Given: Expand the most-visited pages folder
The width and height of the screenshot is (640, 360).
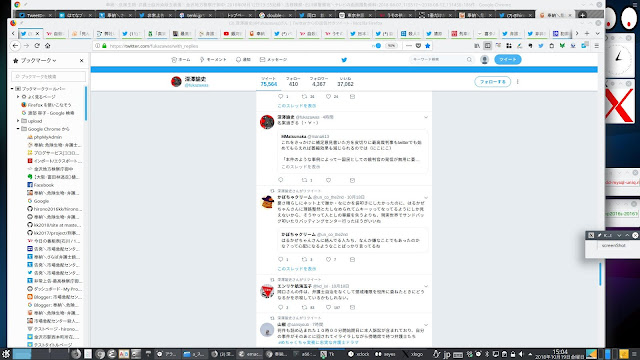Looking at the screenshot, I should click(x=18, y=97).
